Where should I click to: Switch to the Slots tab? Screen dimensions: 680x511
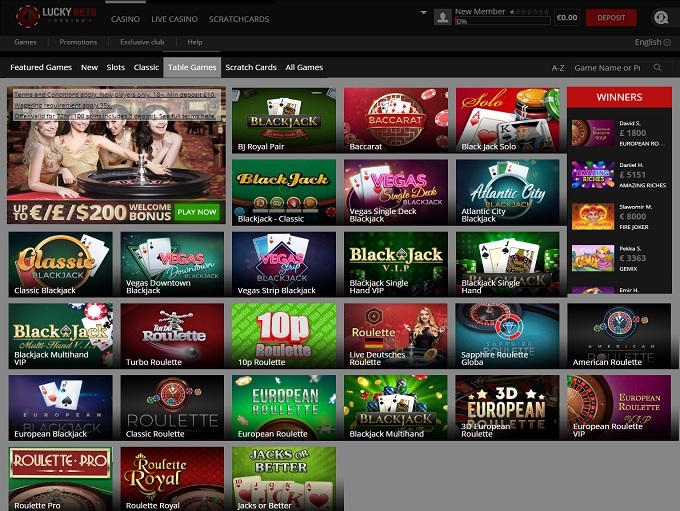click(x=115, y=67)
